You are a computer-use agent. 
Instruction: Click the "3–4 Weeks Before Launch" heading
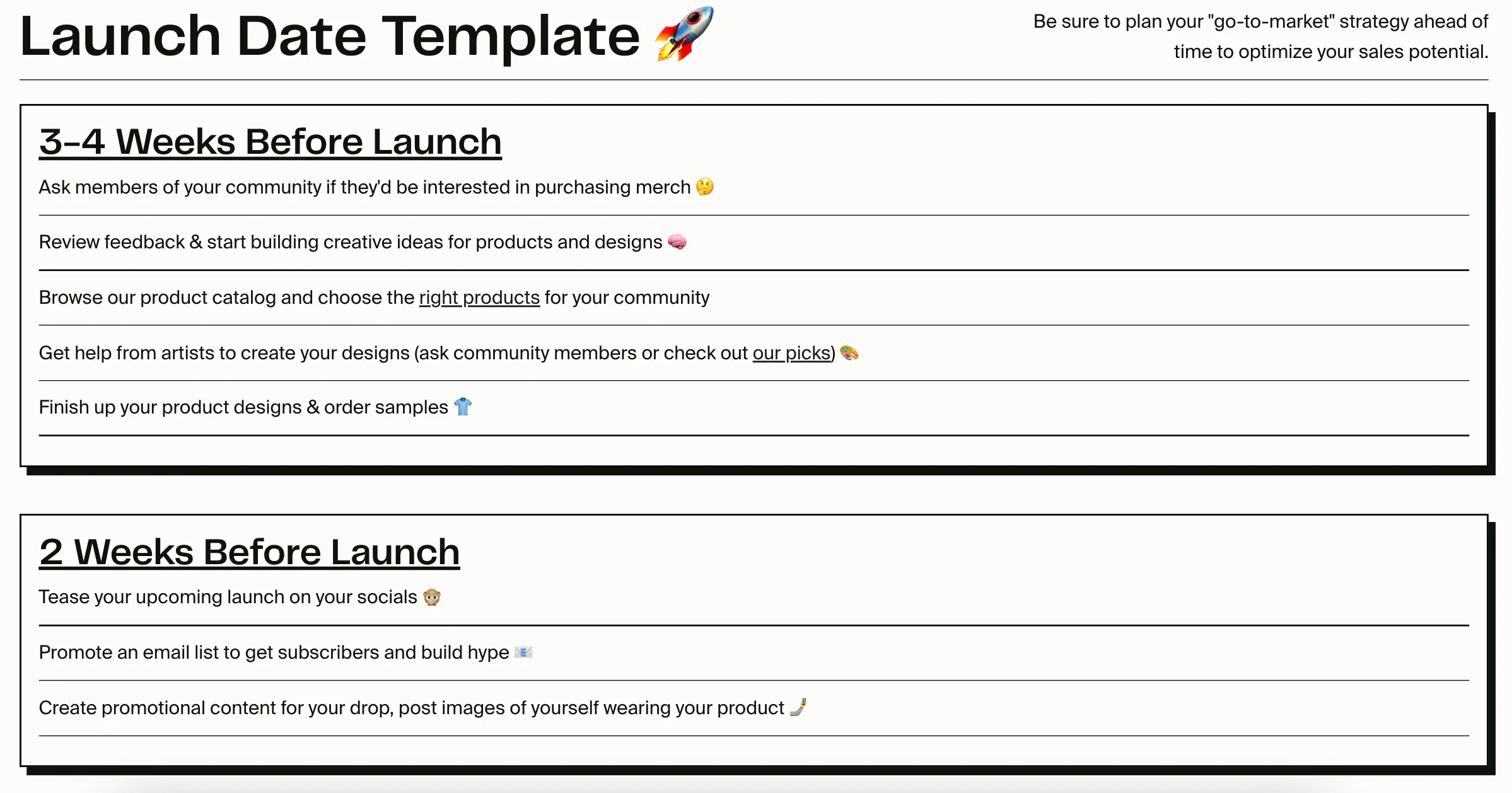(x=270, y=142)
